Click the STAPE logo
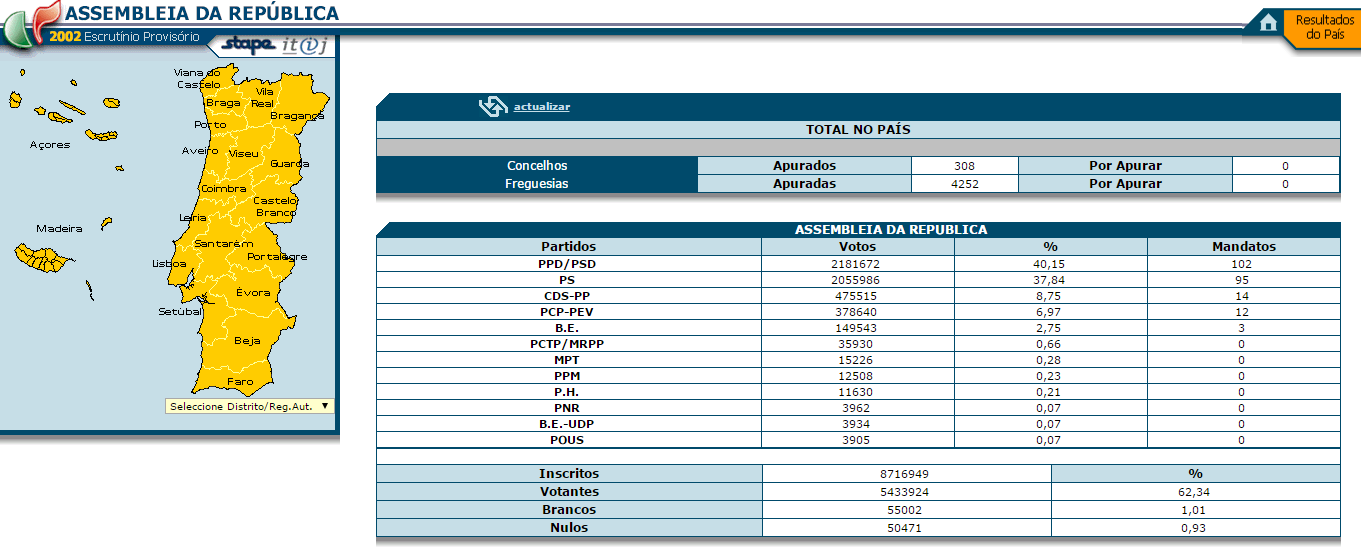The height and width of the screenshot is (557, 1361). (x=247, y=45)
